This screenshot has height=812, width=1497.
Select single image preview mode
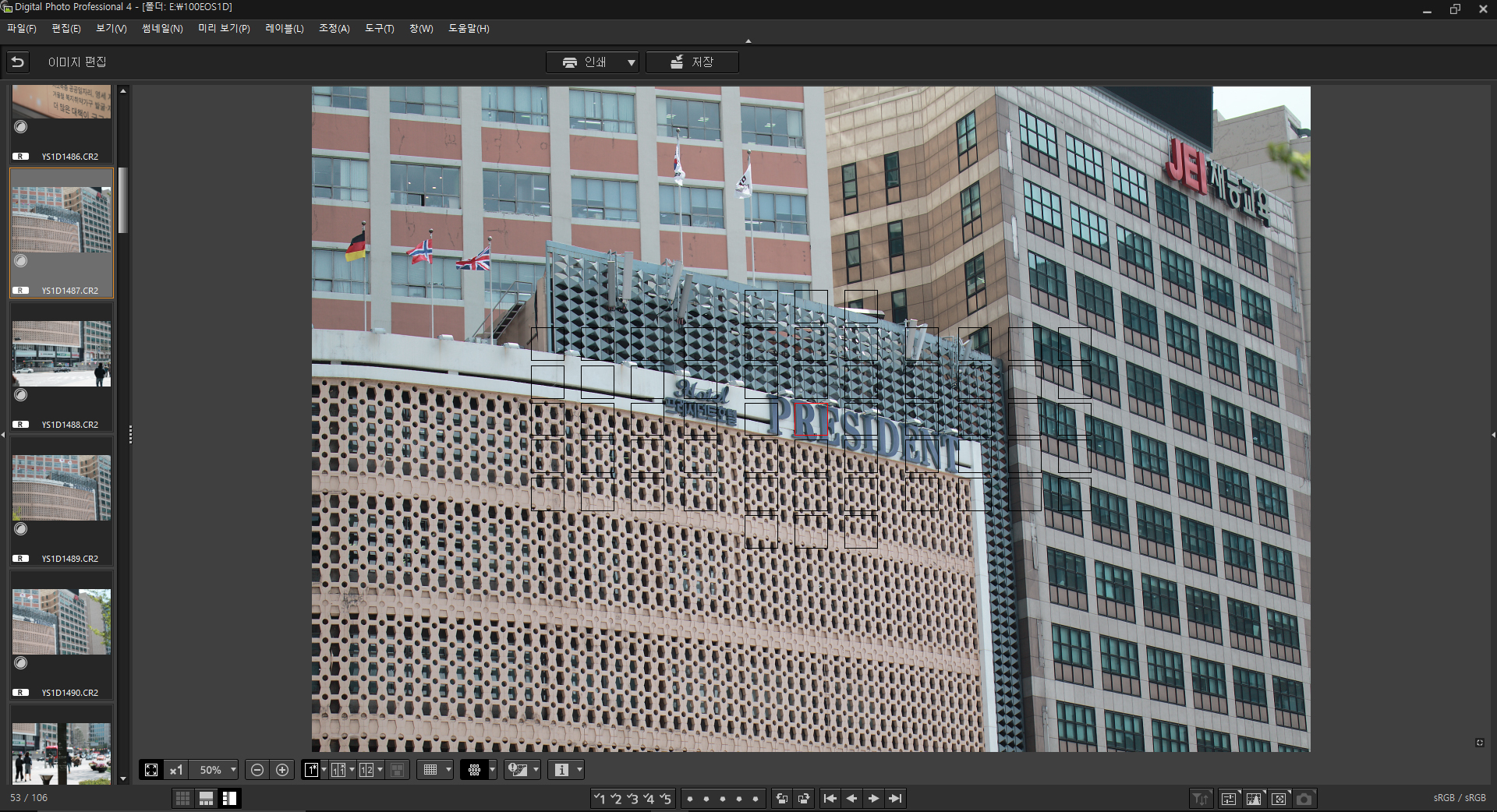[x=311, y=770]
